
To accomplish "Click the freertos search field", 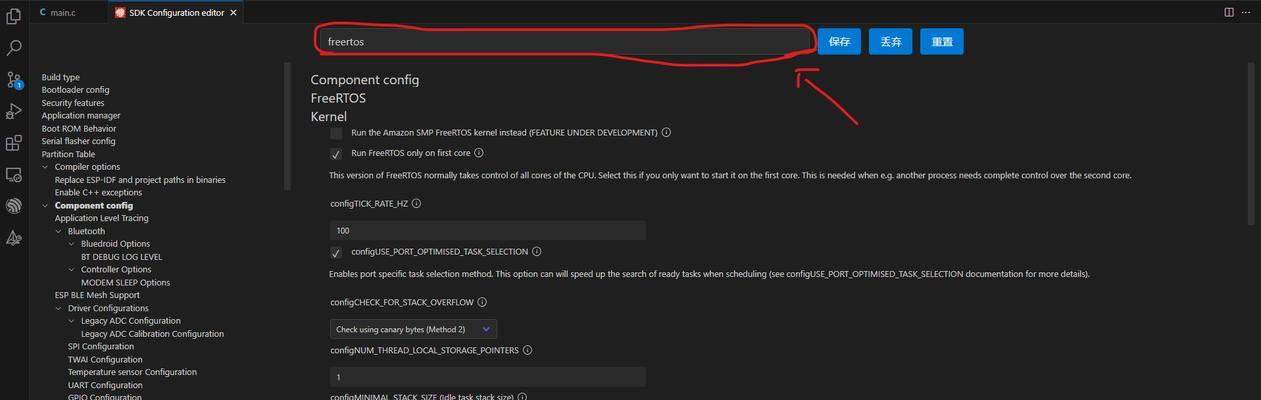I will tap(564, 42).
